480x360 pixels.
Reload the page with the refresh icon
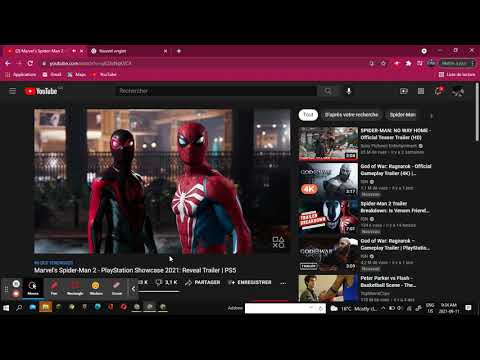point(30,63)
